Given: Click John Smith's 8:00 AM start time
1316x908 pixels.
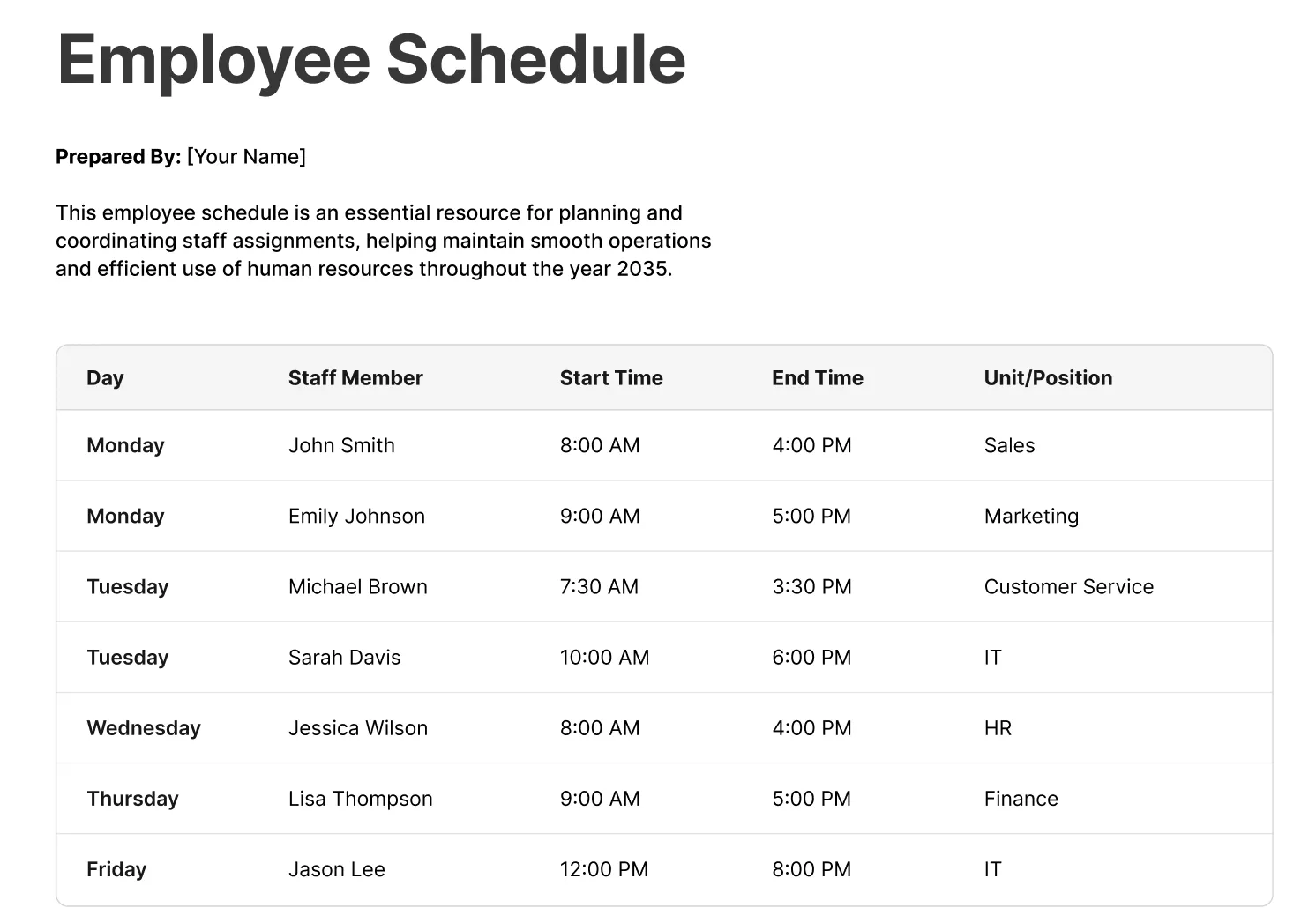Looking at the screenshot, I should point(600,446).
